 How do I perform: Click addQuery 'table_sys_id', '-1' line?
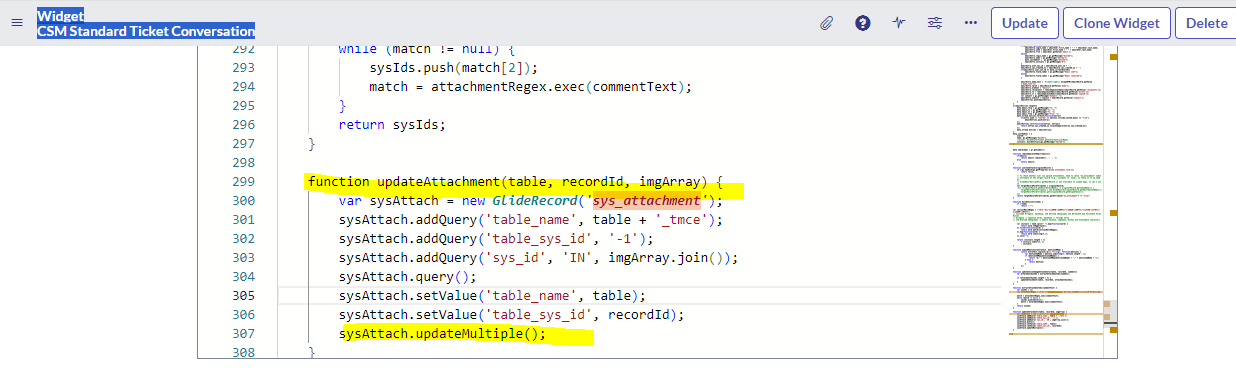point(496,239)
